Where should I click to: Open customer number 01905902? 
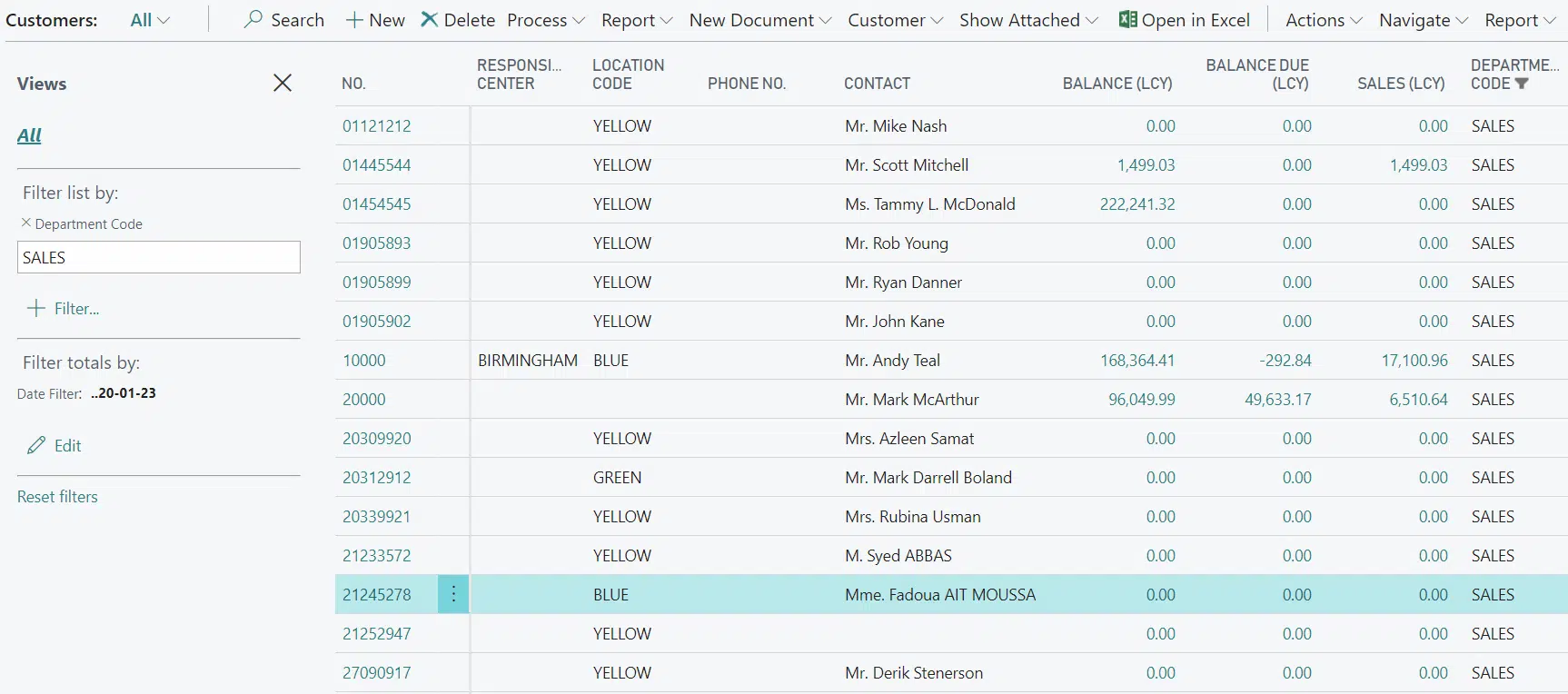(377, 322)
